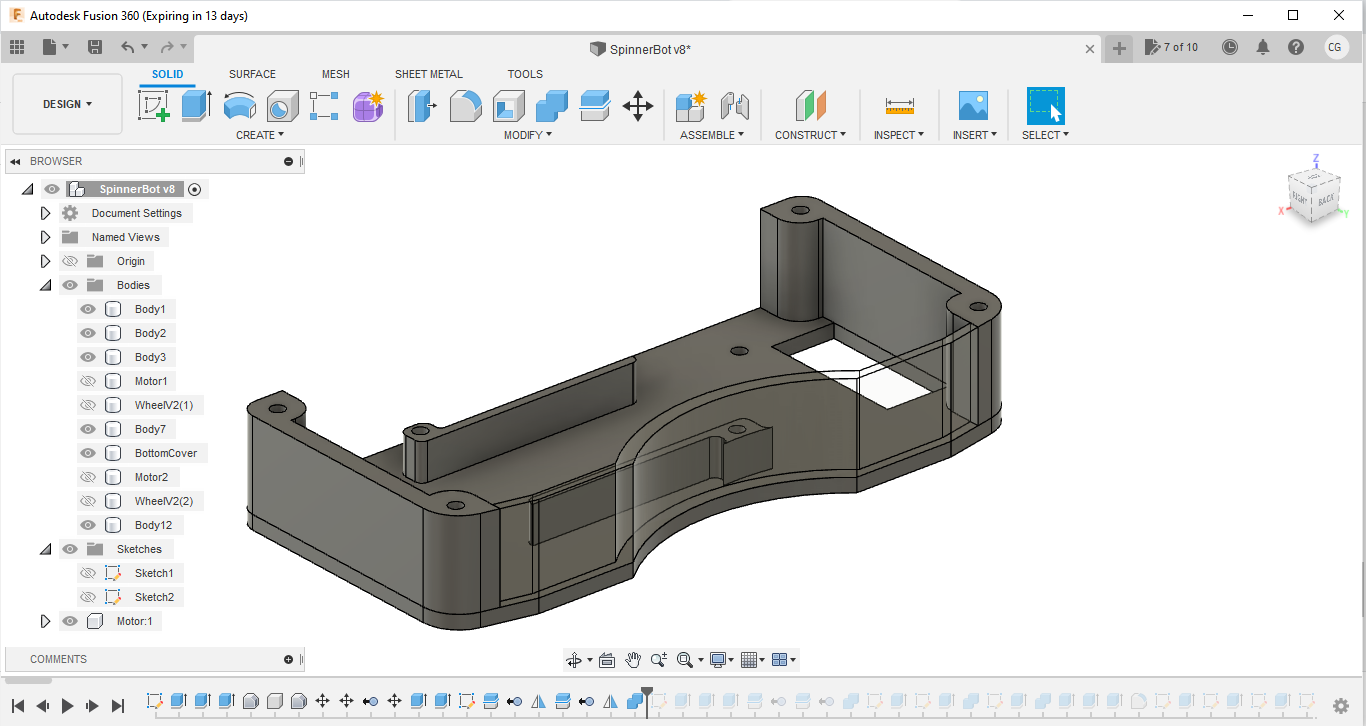Toggle visibility of BottomCover body
This screenshot has width=1366, height=726.
(88, 453)
